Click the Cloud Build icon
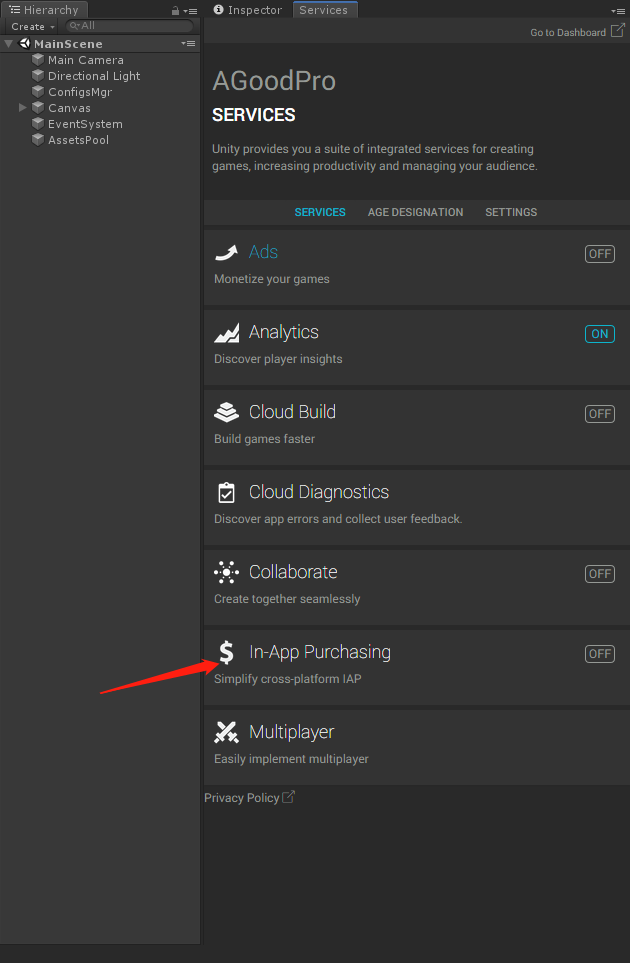 tap(226, 412)
